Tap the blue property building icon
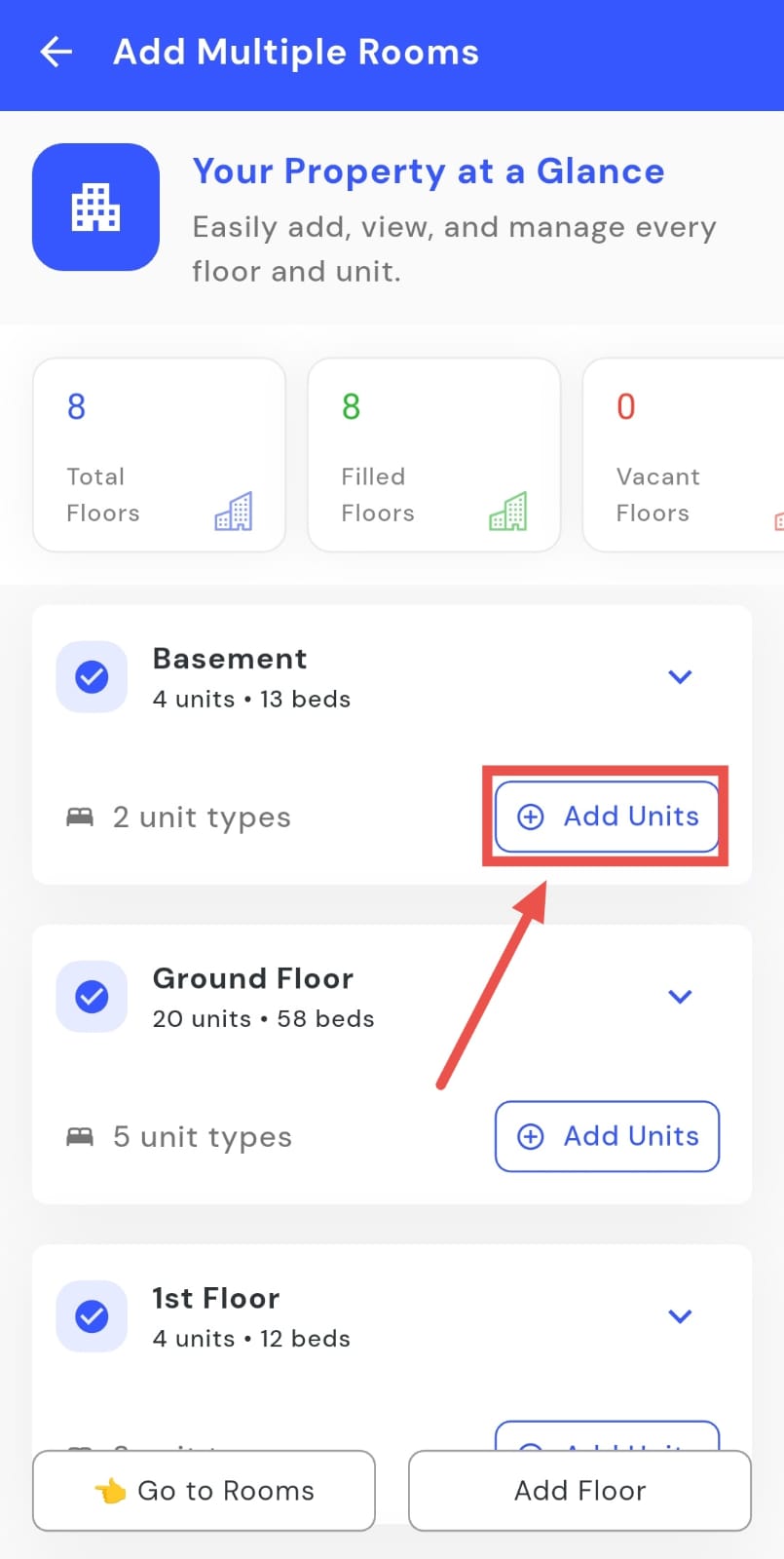 [x=95, y=207]
